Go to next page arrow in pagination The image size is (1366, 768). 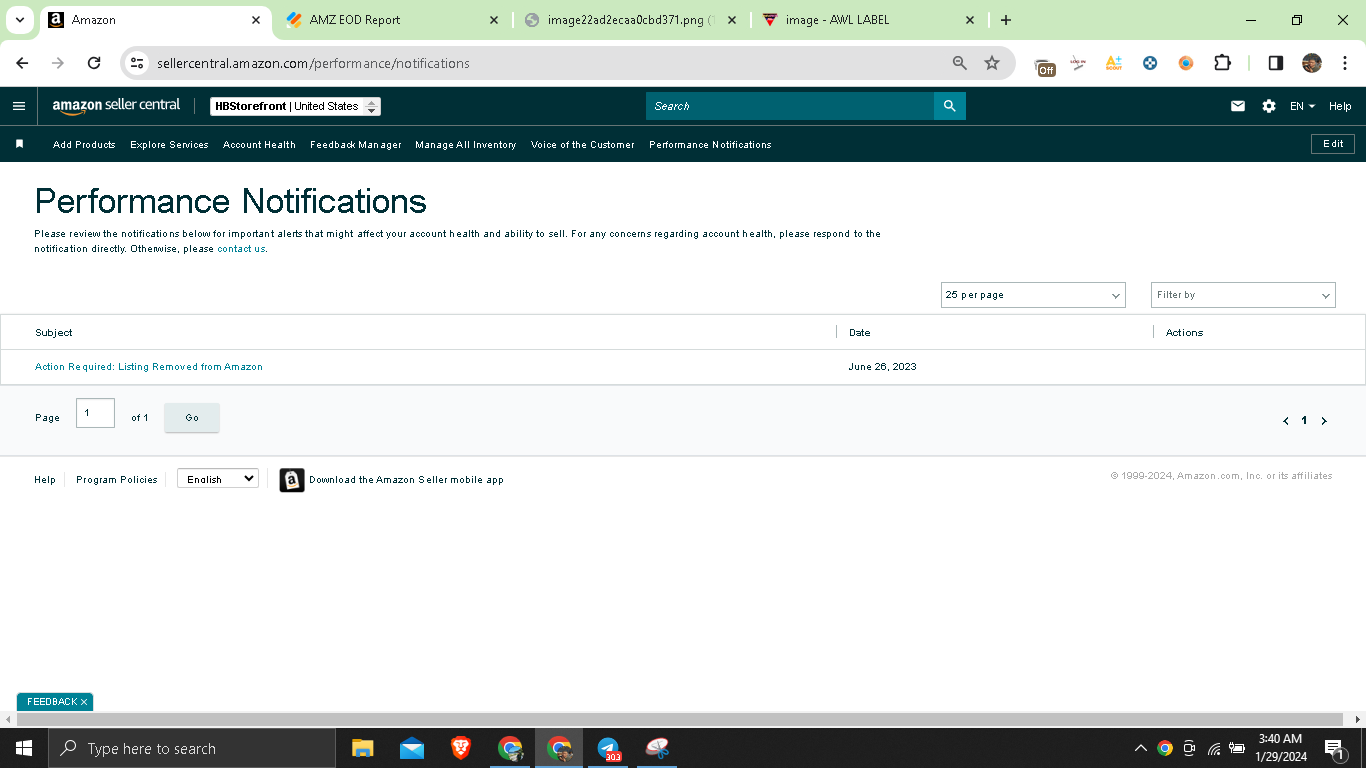1324,421
